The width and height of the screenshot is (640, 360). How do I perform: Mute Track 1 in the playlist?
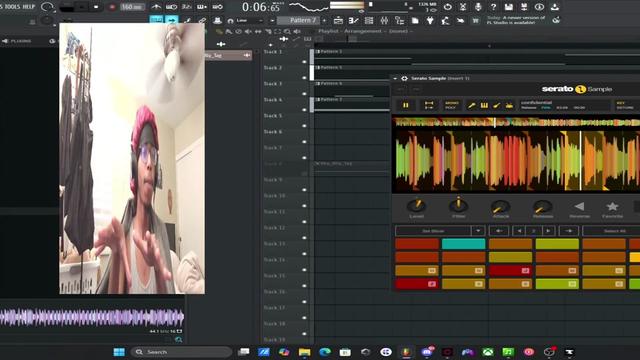pyautogui.click(x=304, y=62)
